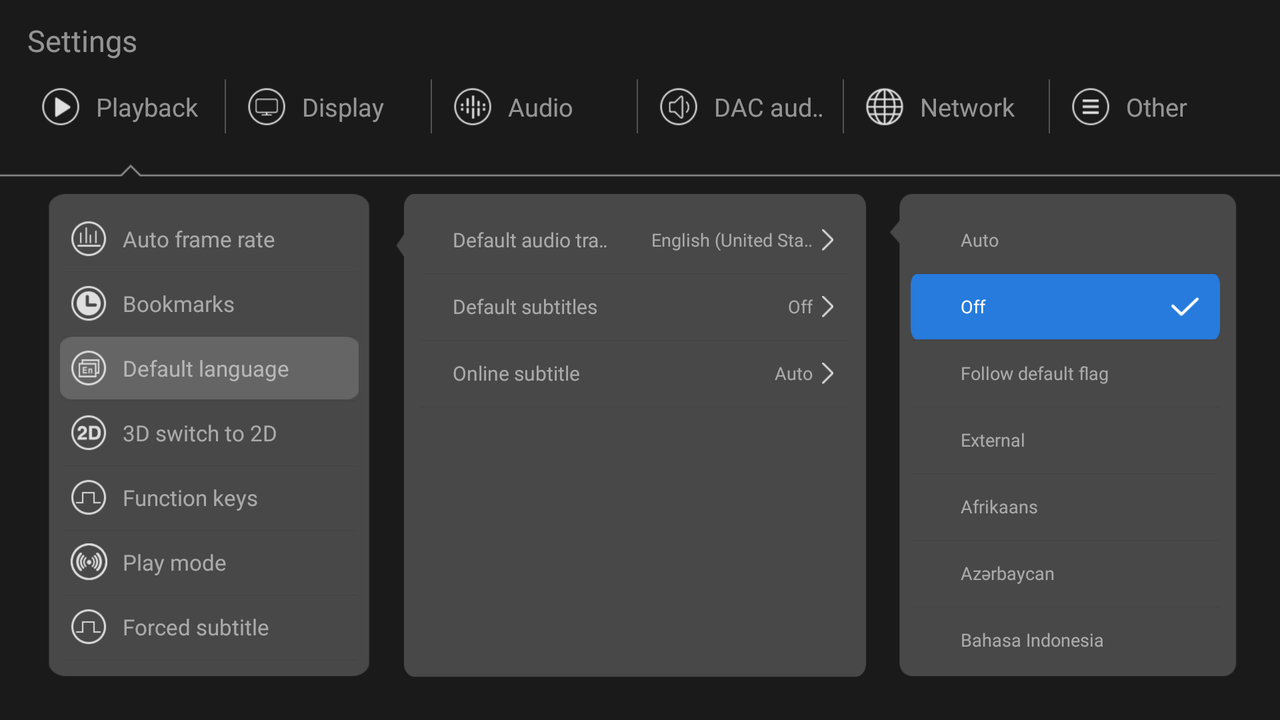Open the Play mode setting

click(209, 563)
